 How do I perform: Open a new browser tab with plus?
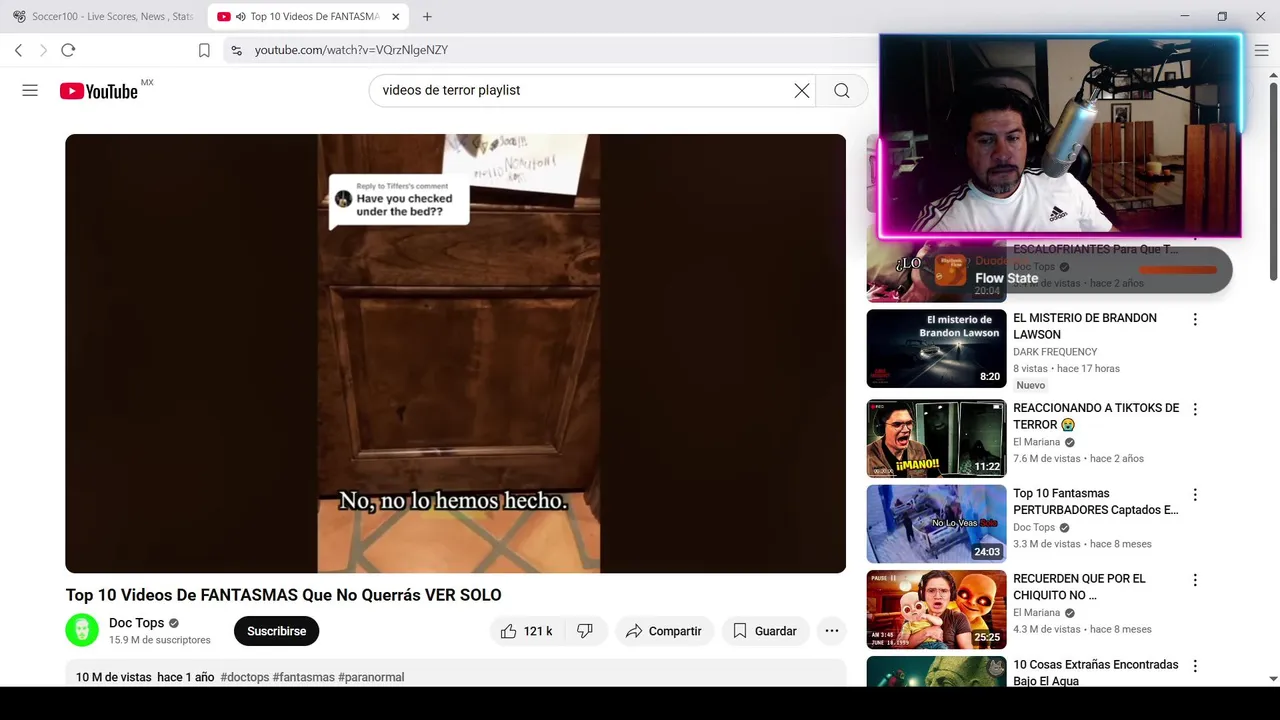click(427, 16)
